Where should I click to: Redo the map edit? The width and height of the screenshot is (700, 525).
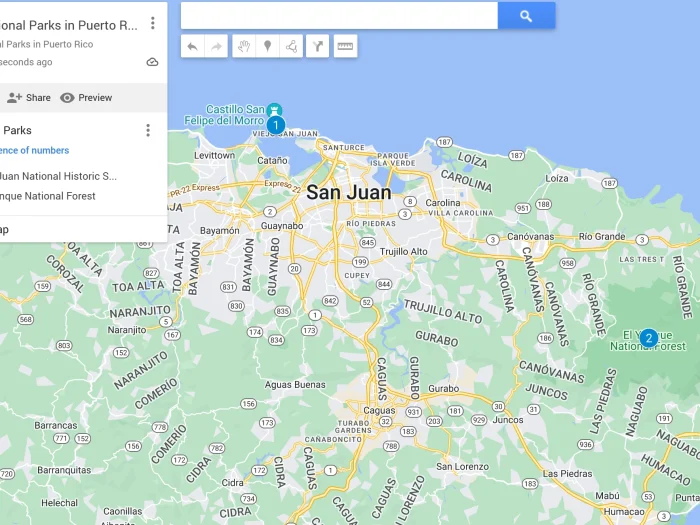coord(216,46)
